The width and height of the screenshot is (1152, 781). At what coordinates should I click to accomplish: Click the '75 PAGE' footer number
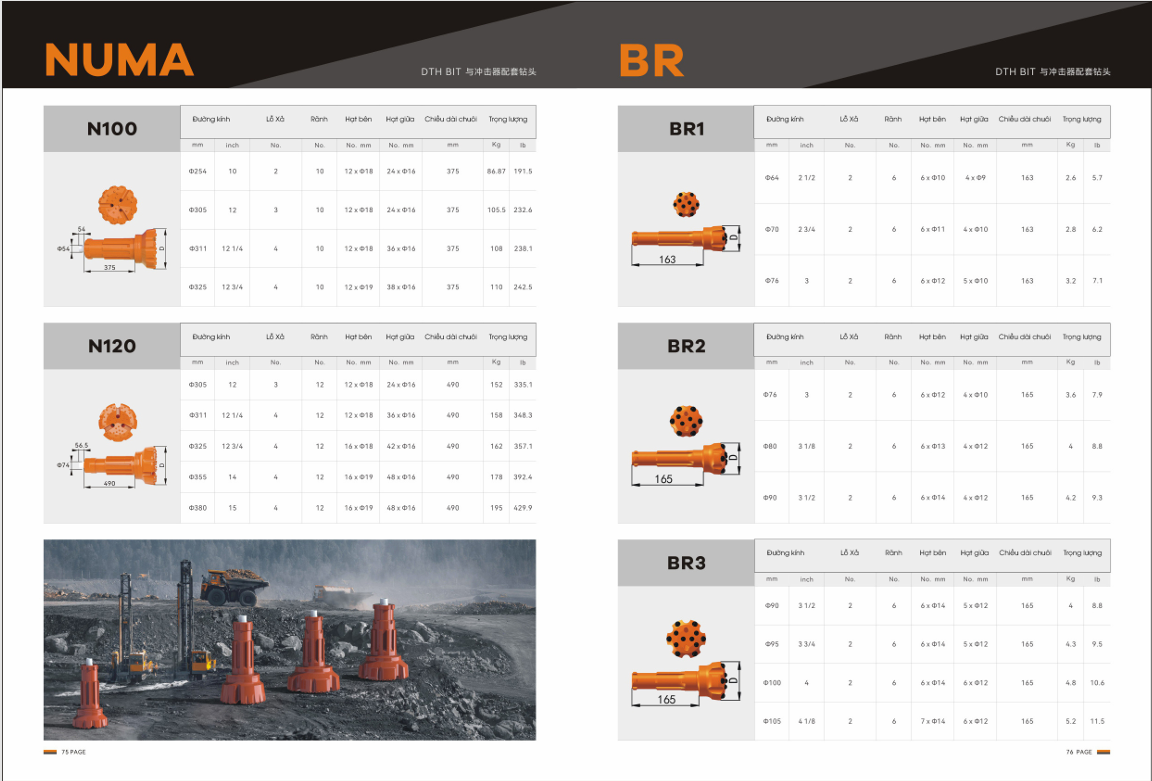(73, 752)
